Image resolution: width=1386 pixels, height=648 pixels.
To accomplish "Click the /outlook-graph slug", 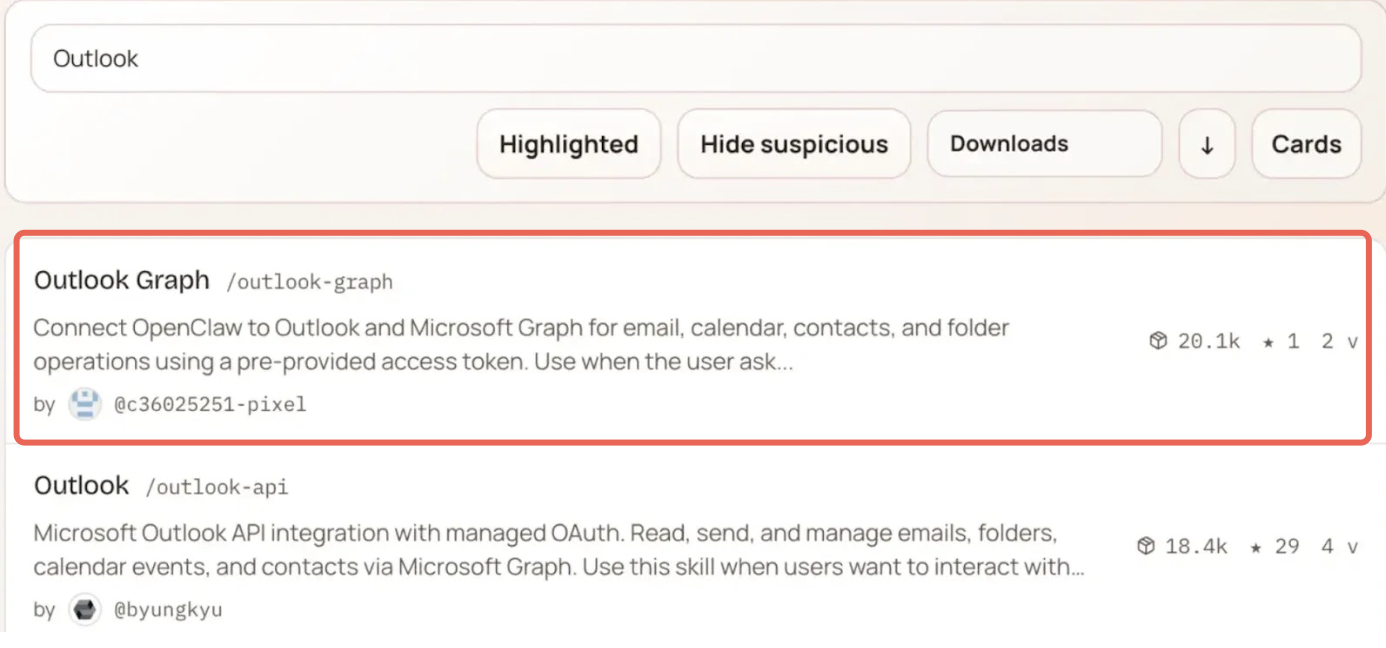I will (x=309, y=282).
